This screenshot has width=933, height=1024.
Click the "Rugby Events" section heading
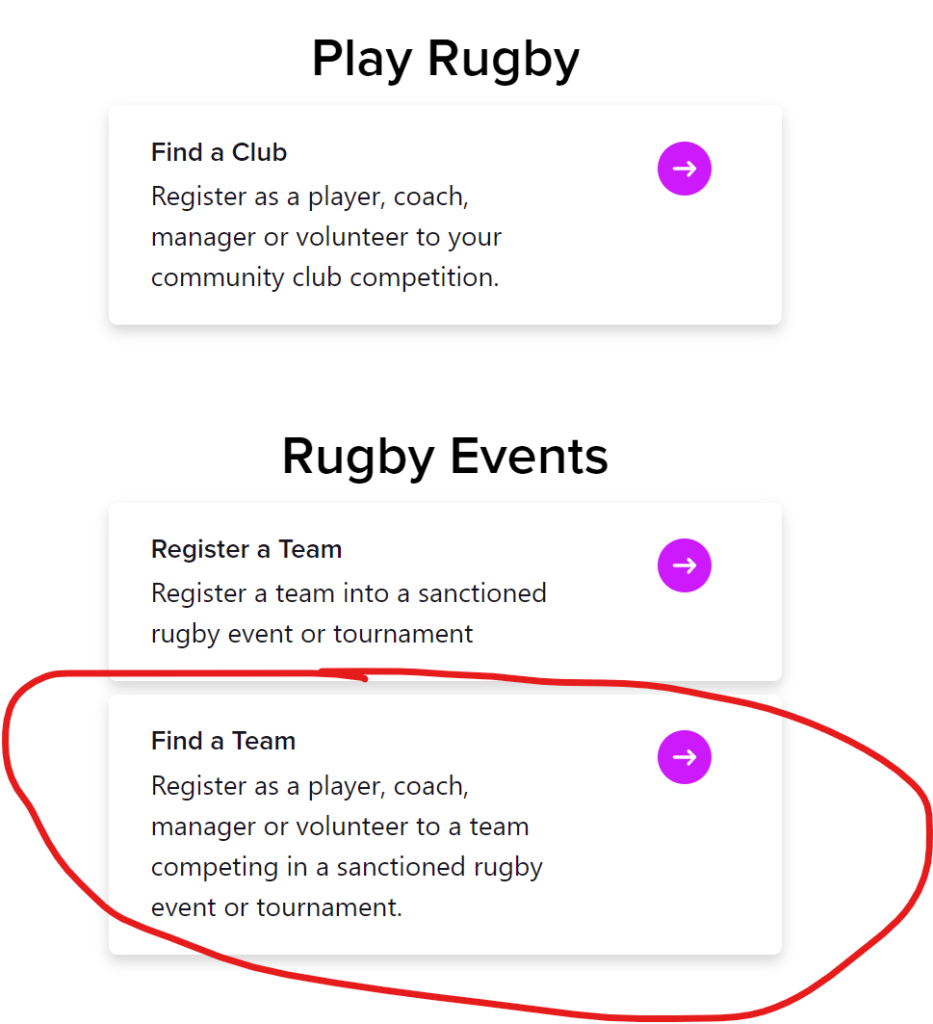[445, 456]
